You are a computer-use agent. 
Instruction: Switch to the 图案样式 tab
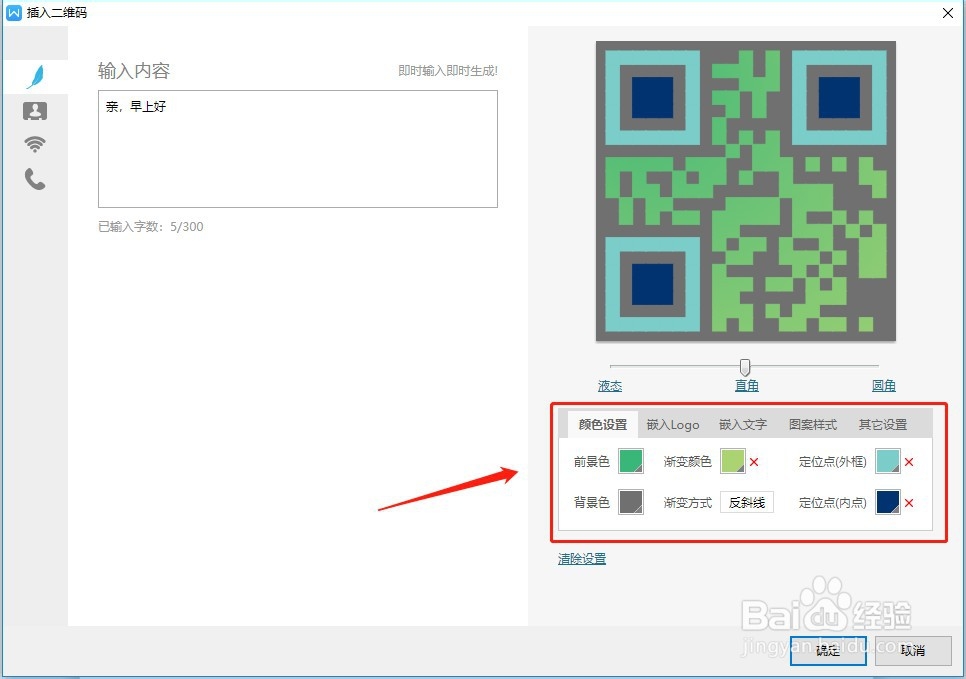point(813,425)
